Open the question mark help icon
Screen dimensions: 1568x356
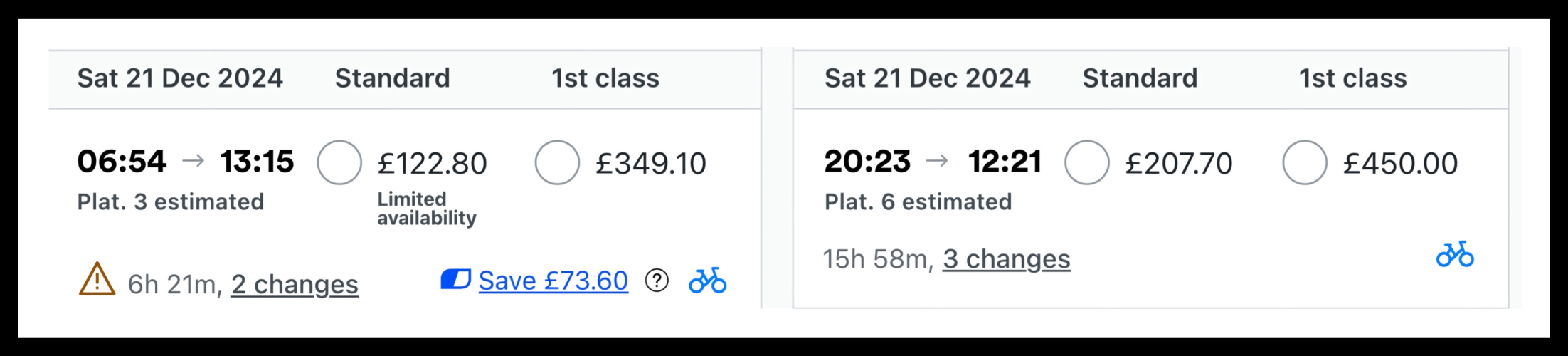(657, 281)
